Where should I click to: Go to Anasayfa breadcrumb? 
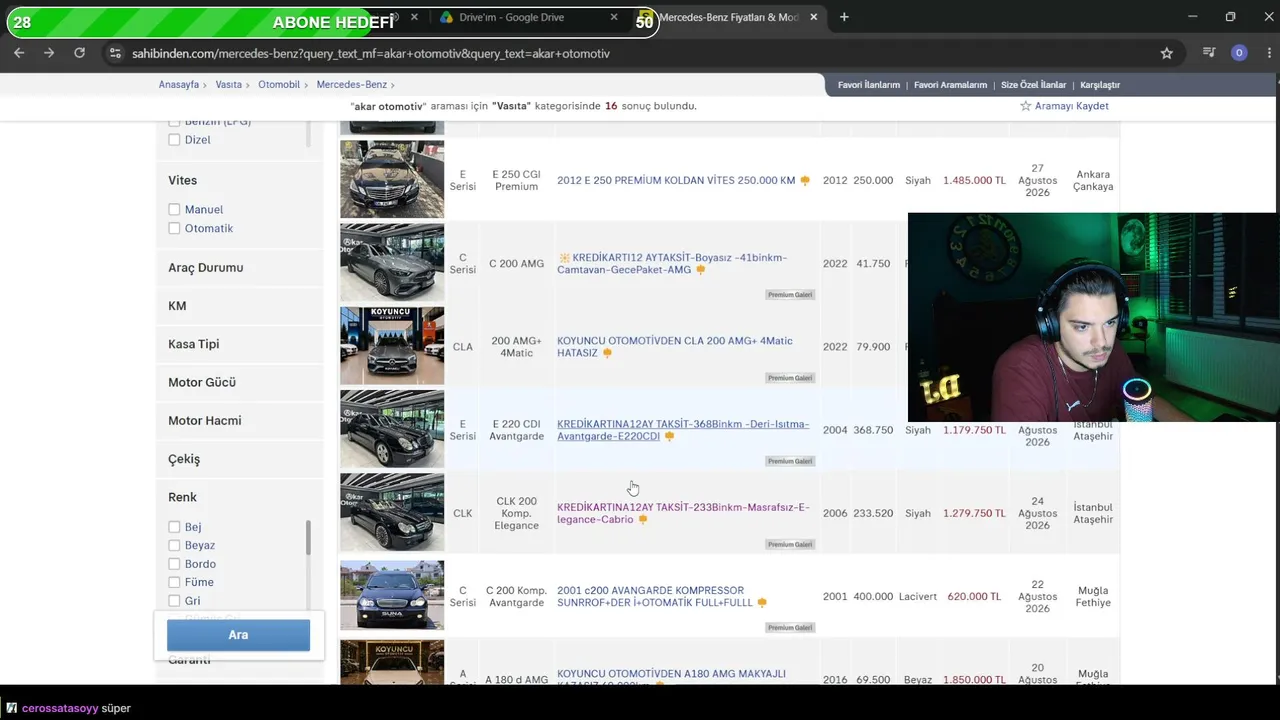point(179,85)
